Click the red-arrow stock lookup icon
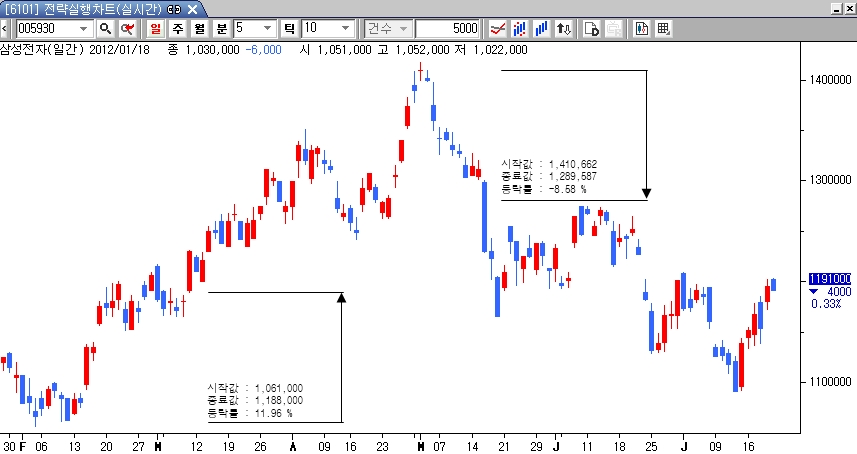This screenshot has width=857, height=454. [x=127, y=29]
